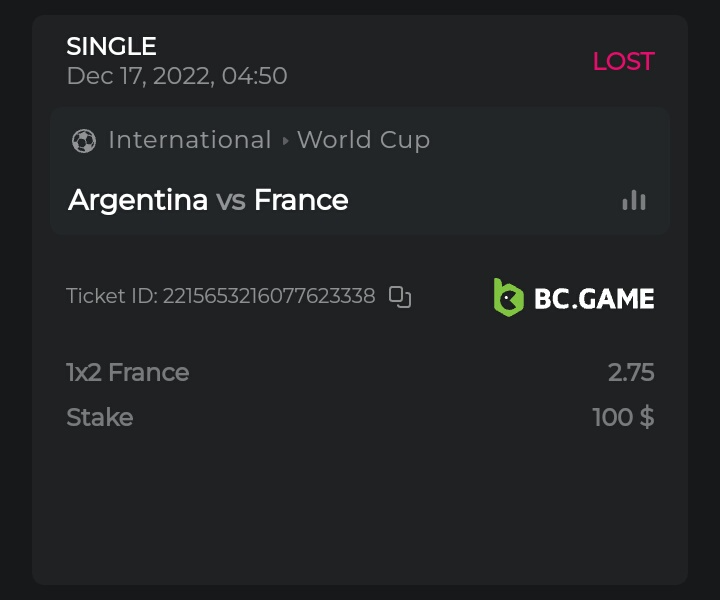Click the 2.75 odds value
This screenshot has height=600, width=720.
tap(631, 372)
